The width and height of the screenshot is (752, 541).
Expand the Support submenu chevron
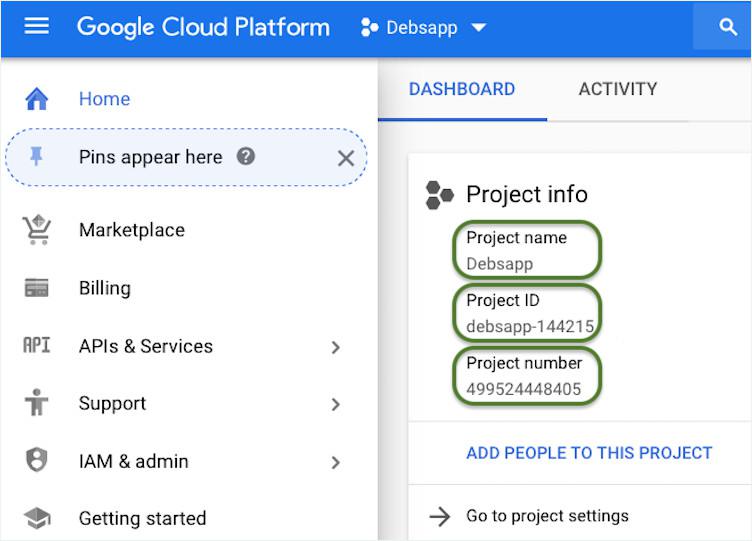pos(336,404)
